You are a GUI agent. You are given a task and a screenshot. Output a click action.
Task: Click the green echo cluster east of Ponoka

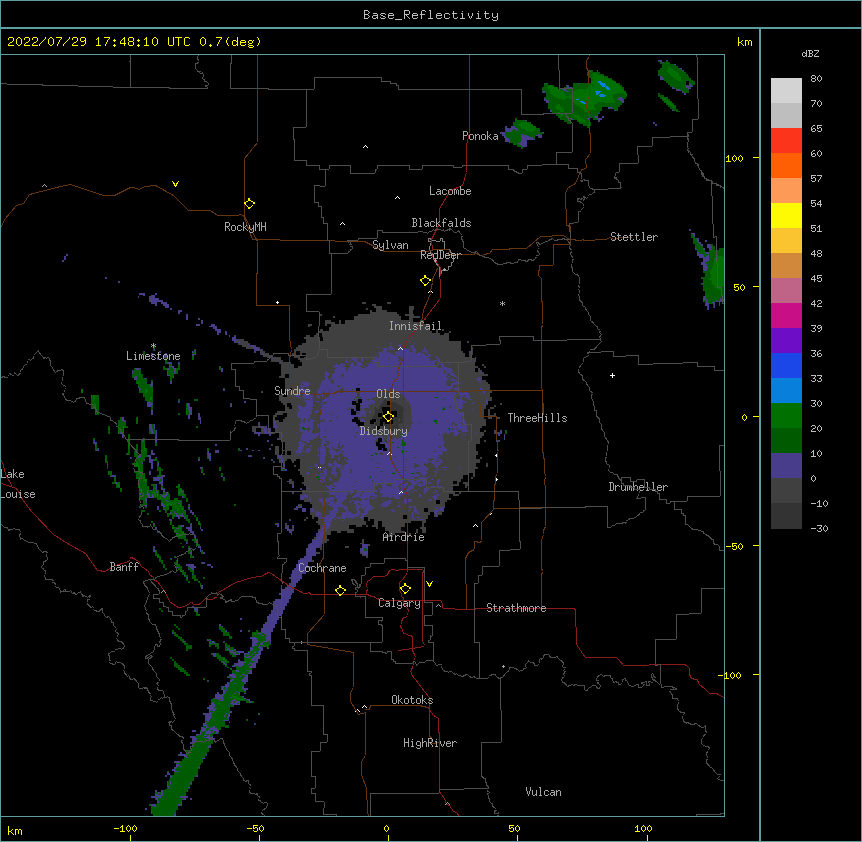523,132
